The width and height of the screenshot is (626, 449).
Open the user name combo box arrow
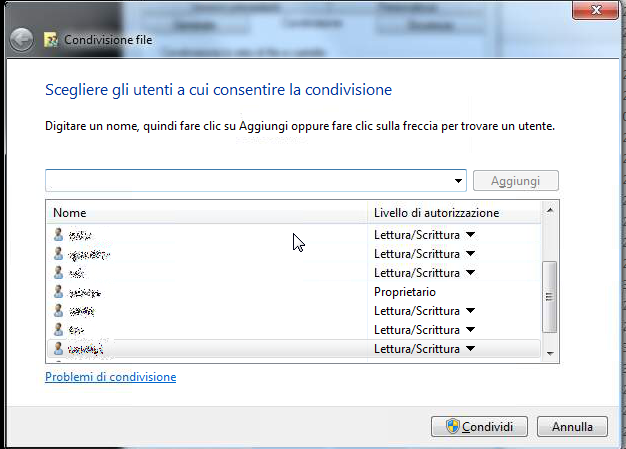[x=458, y=181]
